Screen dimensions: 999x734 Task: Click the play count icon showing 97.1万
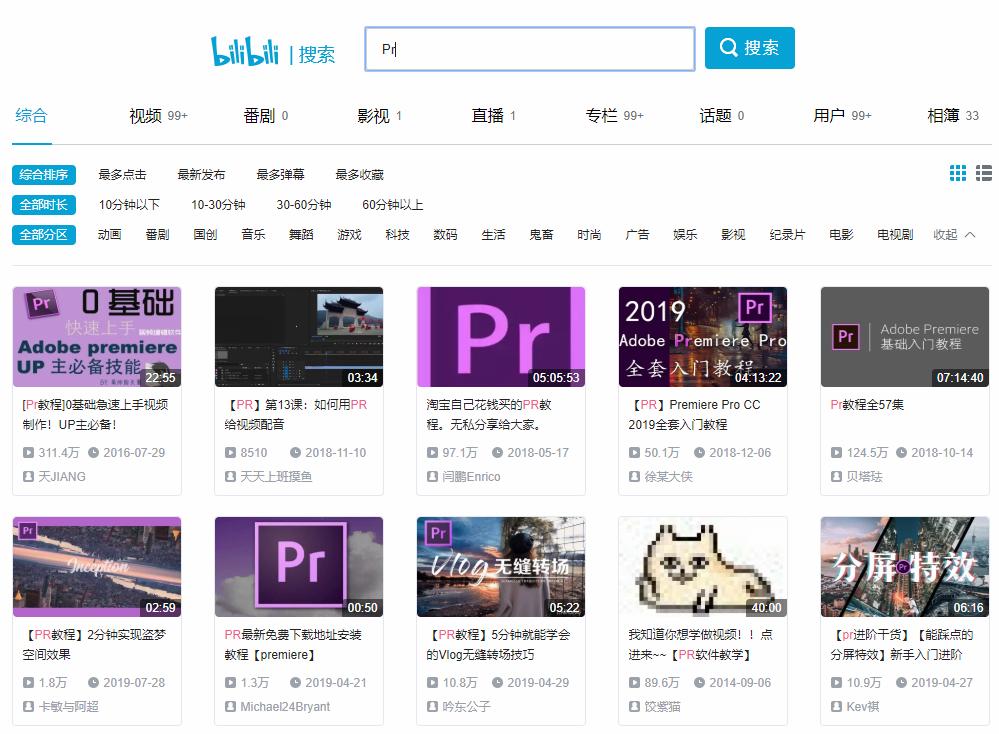click(431, 452)
